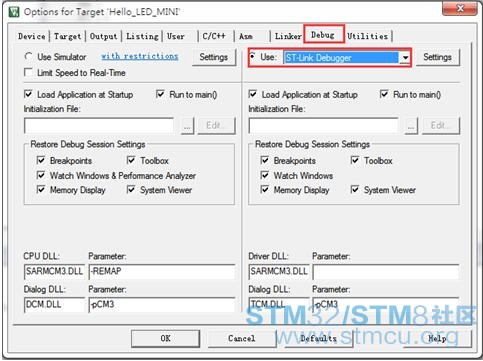Click simulator side Edit button

[x=217, y=126]
